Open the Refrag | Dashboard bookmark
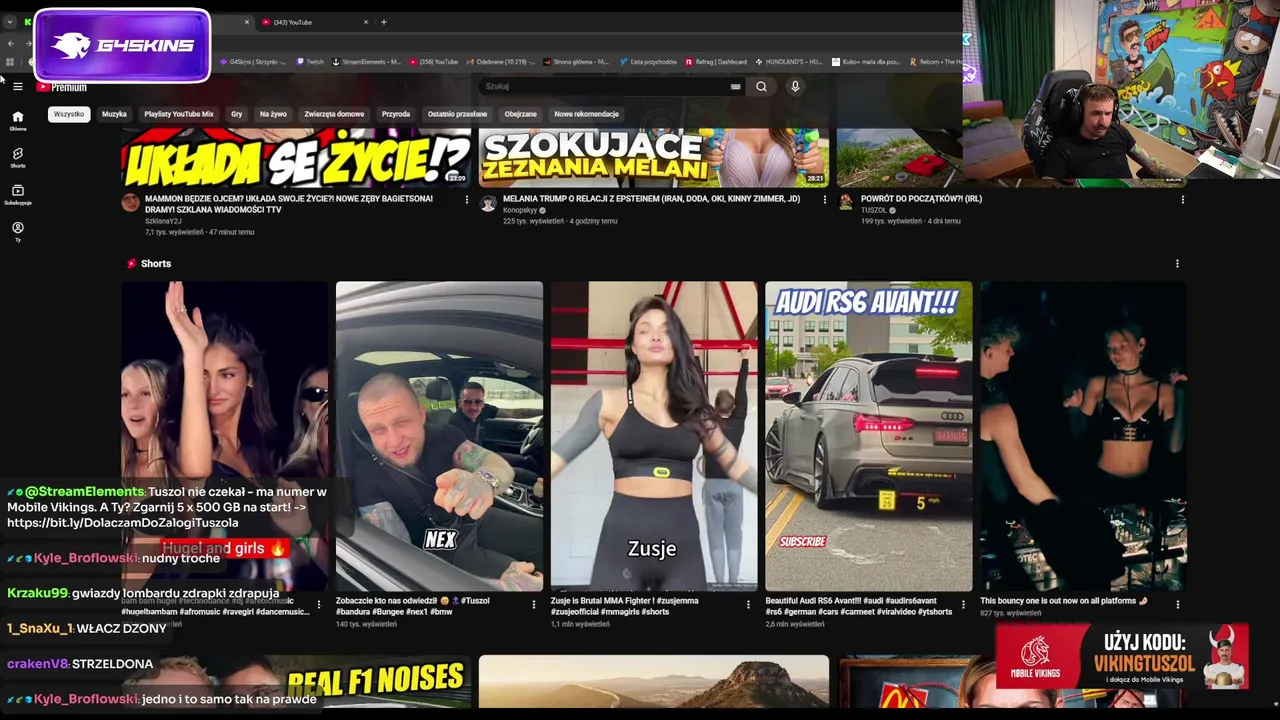 point(716,62)
